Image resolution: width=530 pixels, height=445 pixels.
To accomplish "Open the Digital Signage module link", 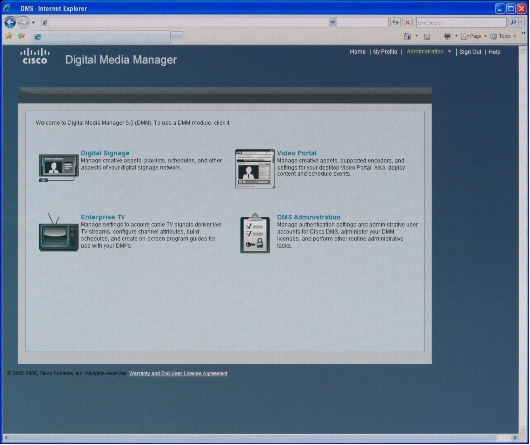I will coord(105,153).
